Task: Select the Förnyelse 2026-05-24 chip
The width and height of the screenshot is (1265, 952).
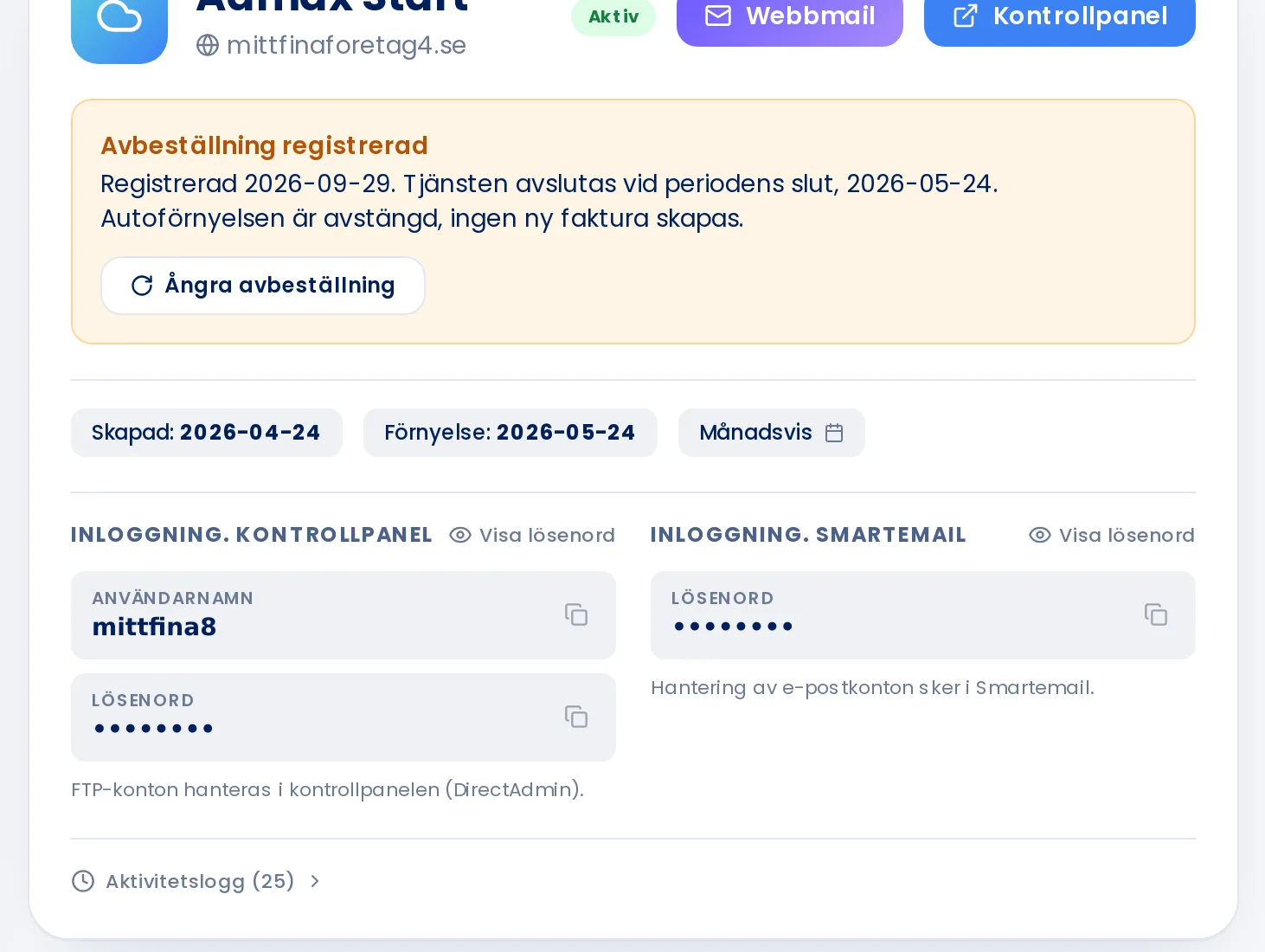Action: (510, 433)
